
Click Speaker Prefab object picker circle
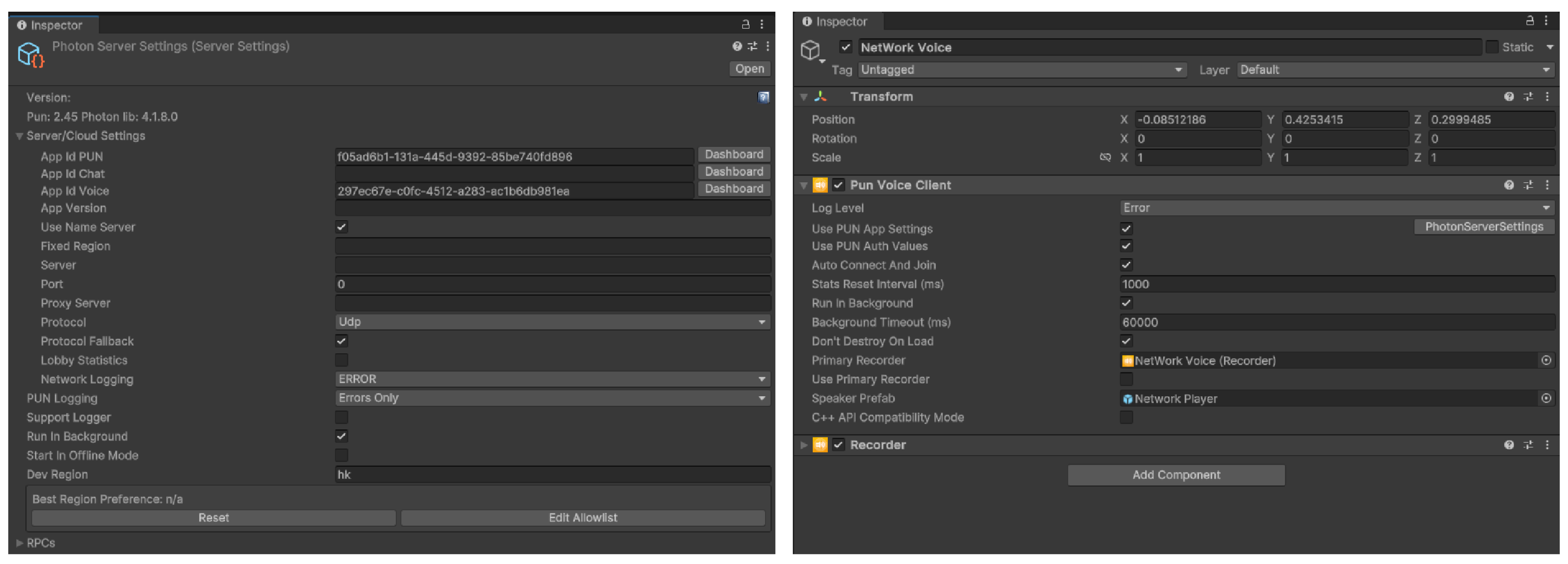coord(1546,399)
